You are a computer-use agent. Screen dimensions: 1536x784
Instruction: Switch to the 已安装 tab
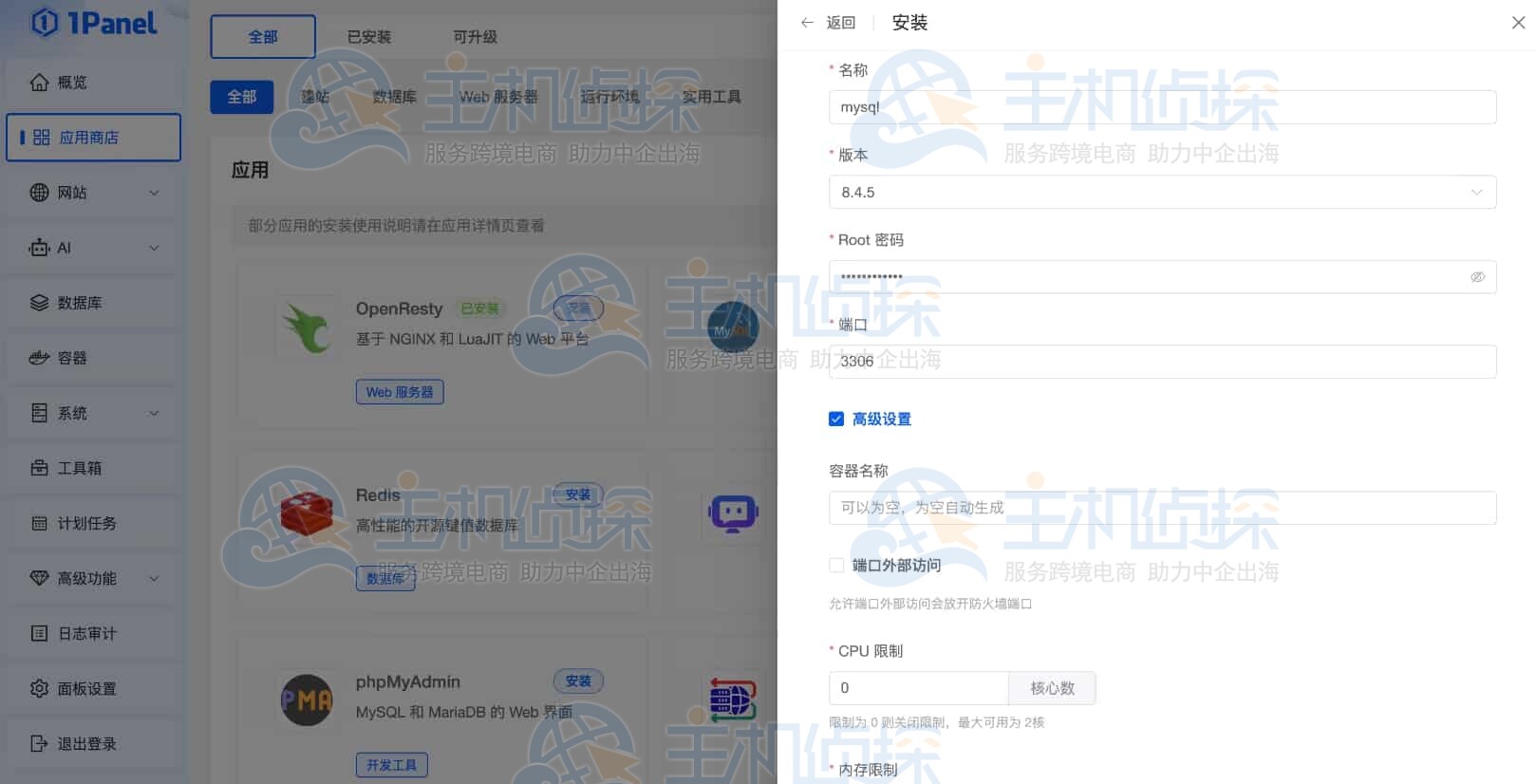click(368, 37)
